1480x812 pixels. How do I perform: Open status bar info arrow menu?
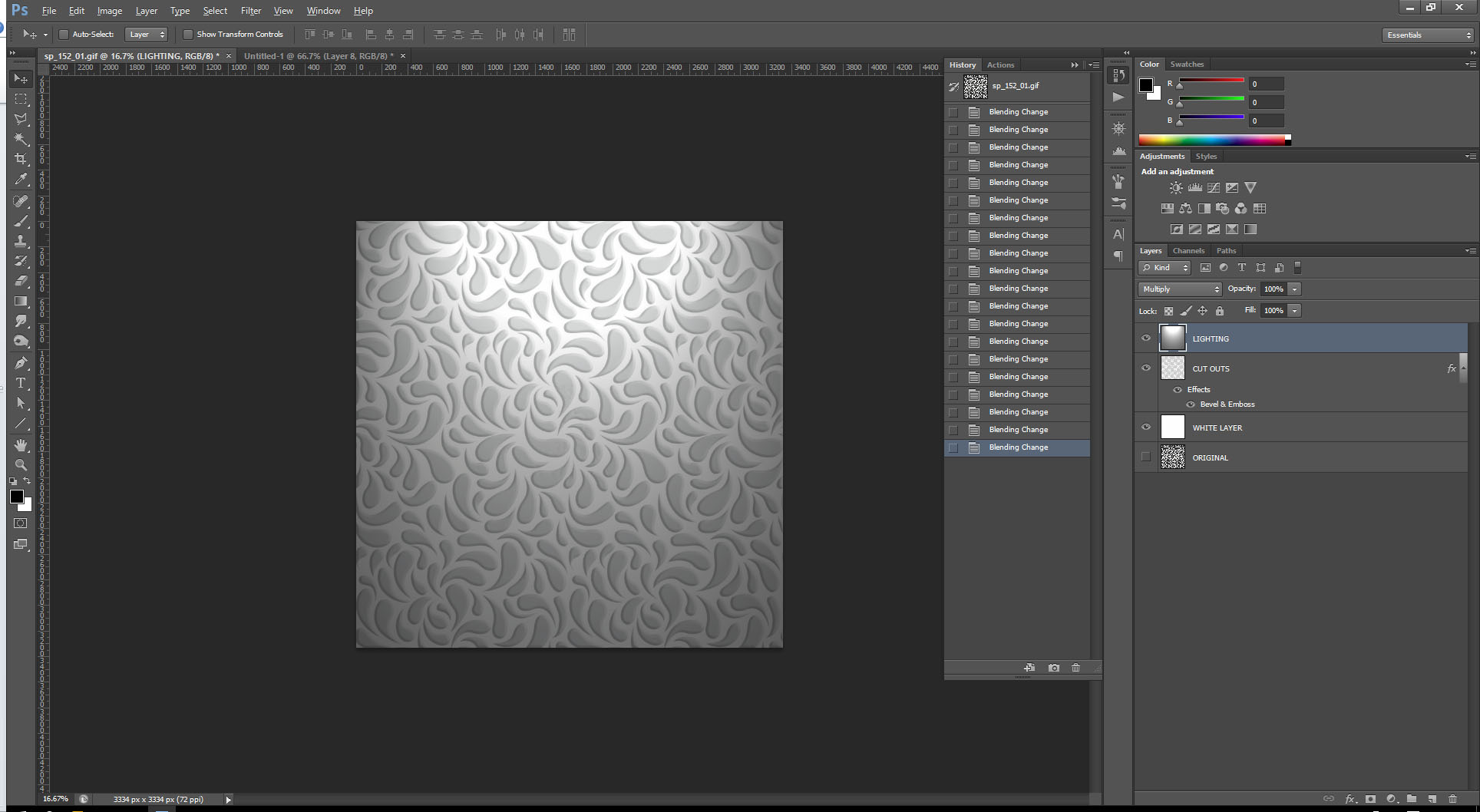(228, 800)
